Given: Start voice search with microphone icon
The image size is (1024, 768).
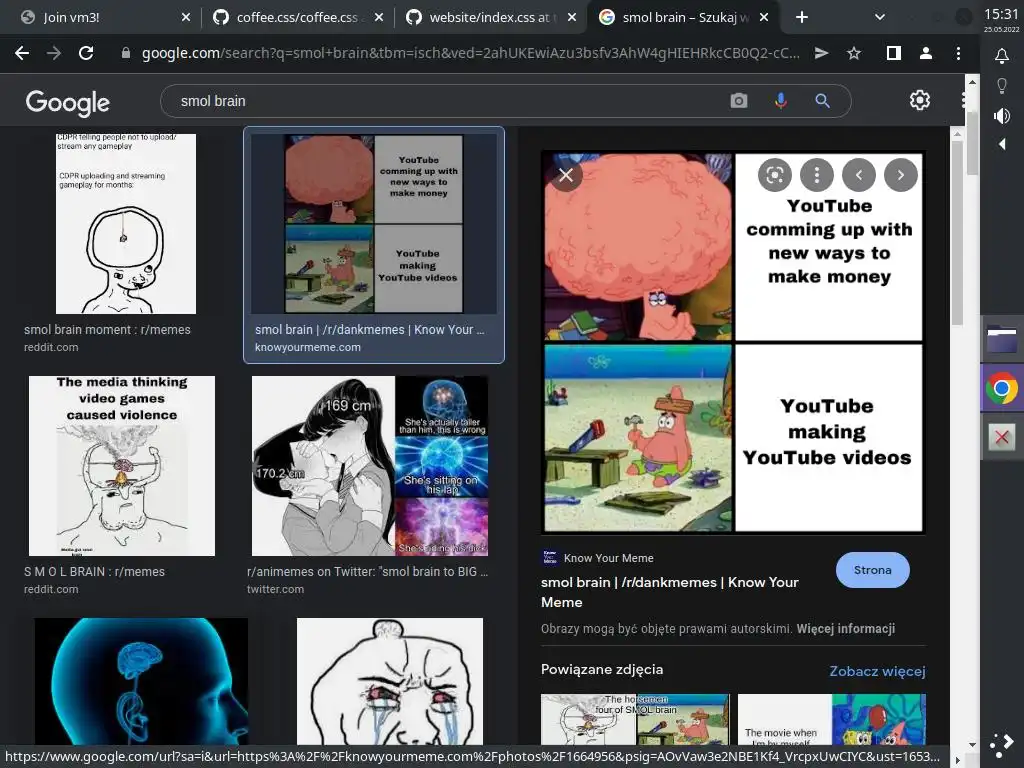Looking at the screenshot, I should pyautogui.click(x=780, y=101).
